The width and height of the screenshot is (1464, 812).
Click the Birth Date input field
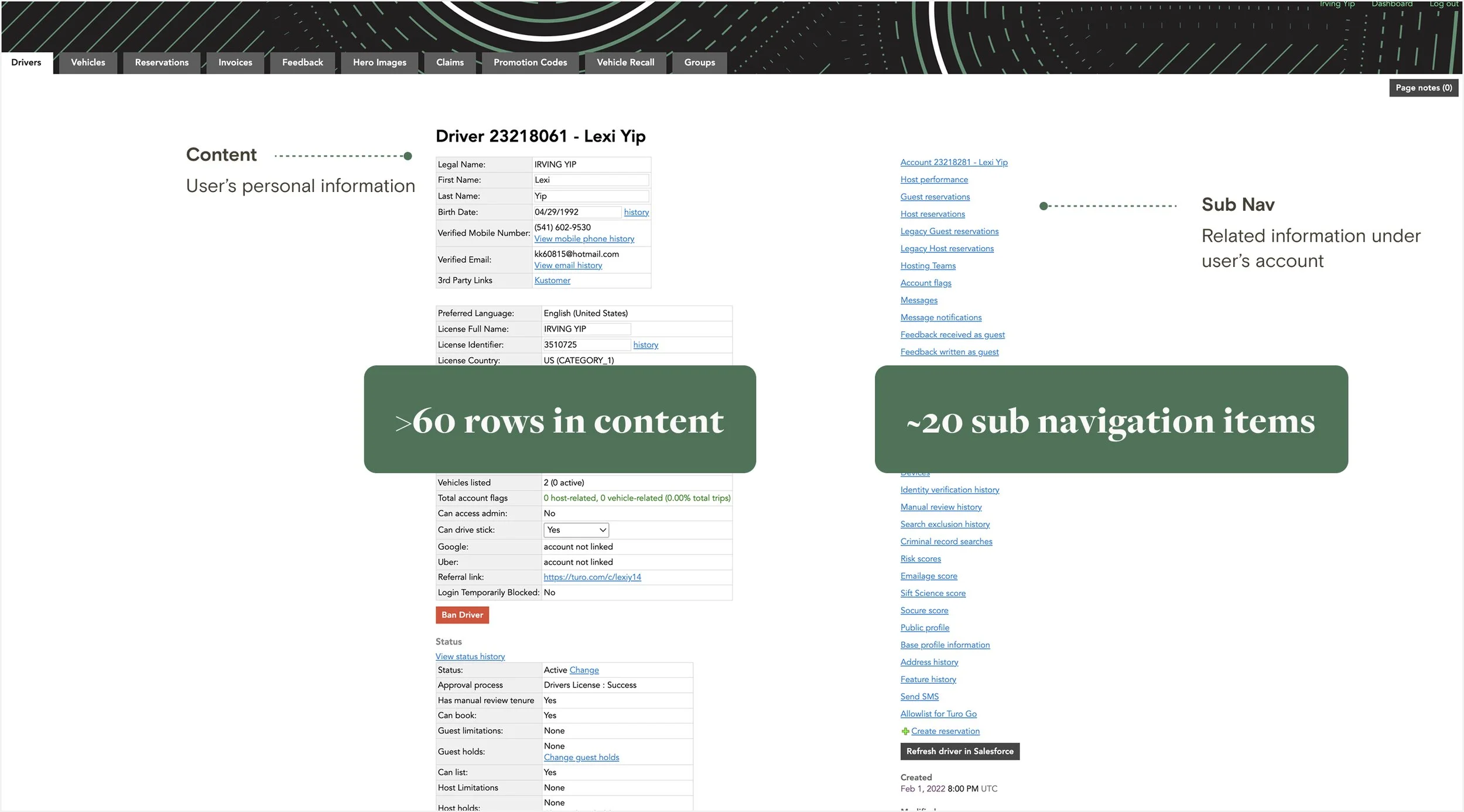point(576,212)
